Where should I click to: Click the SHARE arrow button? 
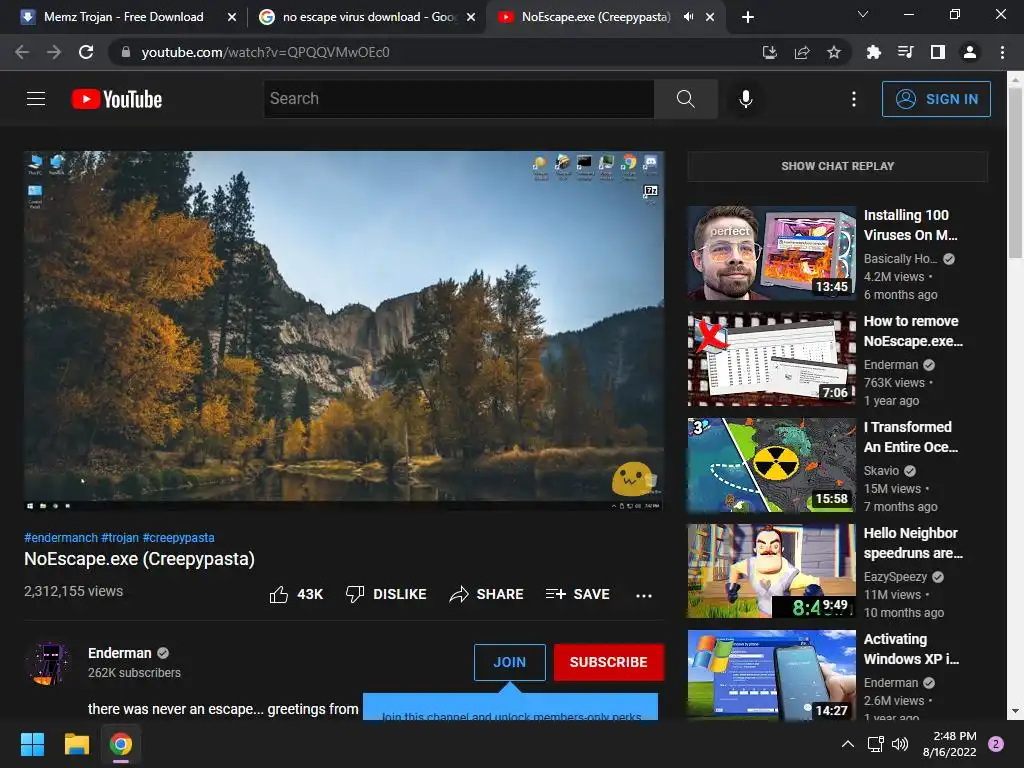point(487,594)
